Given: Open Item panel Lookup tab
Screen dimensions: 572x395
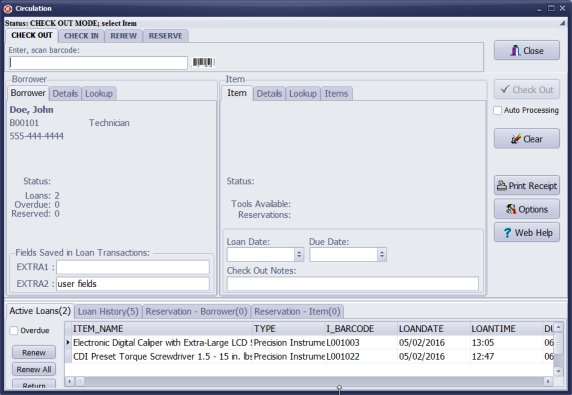Looking at the screenshot, I should pos(303,94).
